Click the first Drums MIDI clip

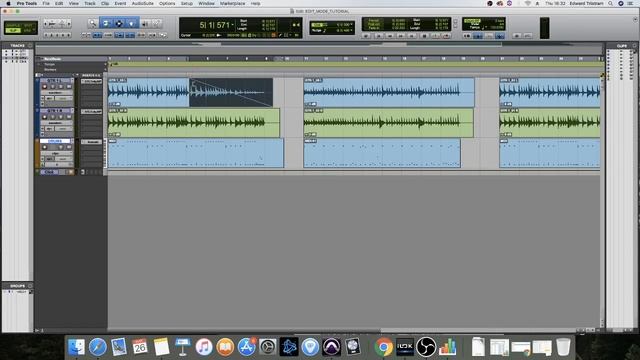(196, 153)
